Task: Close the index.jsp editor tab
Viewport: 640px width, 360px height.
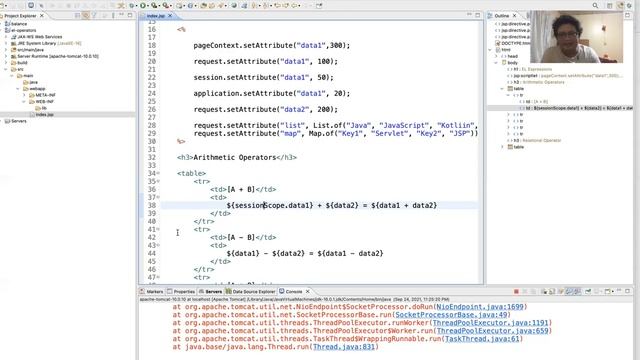Action: click(170, 16)
